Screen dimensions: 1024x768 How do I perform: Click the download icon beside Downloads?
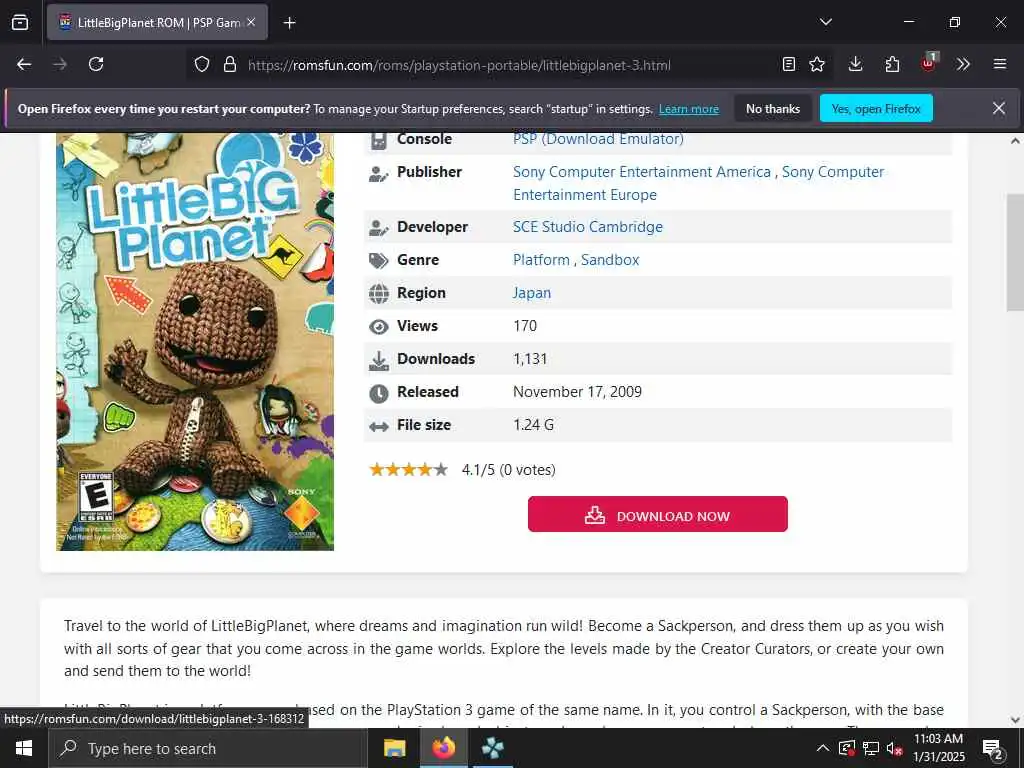379,360
